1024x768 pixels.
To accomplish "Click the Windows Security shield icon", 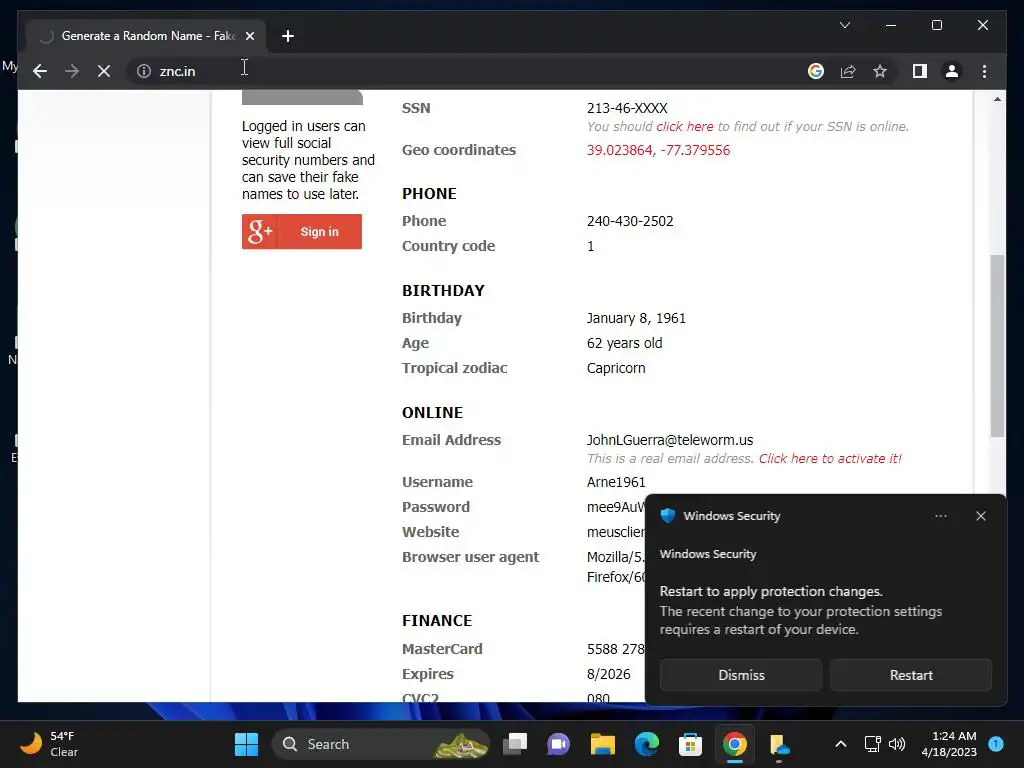I will click(667, 516).
